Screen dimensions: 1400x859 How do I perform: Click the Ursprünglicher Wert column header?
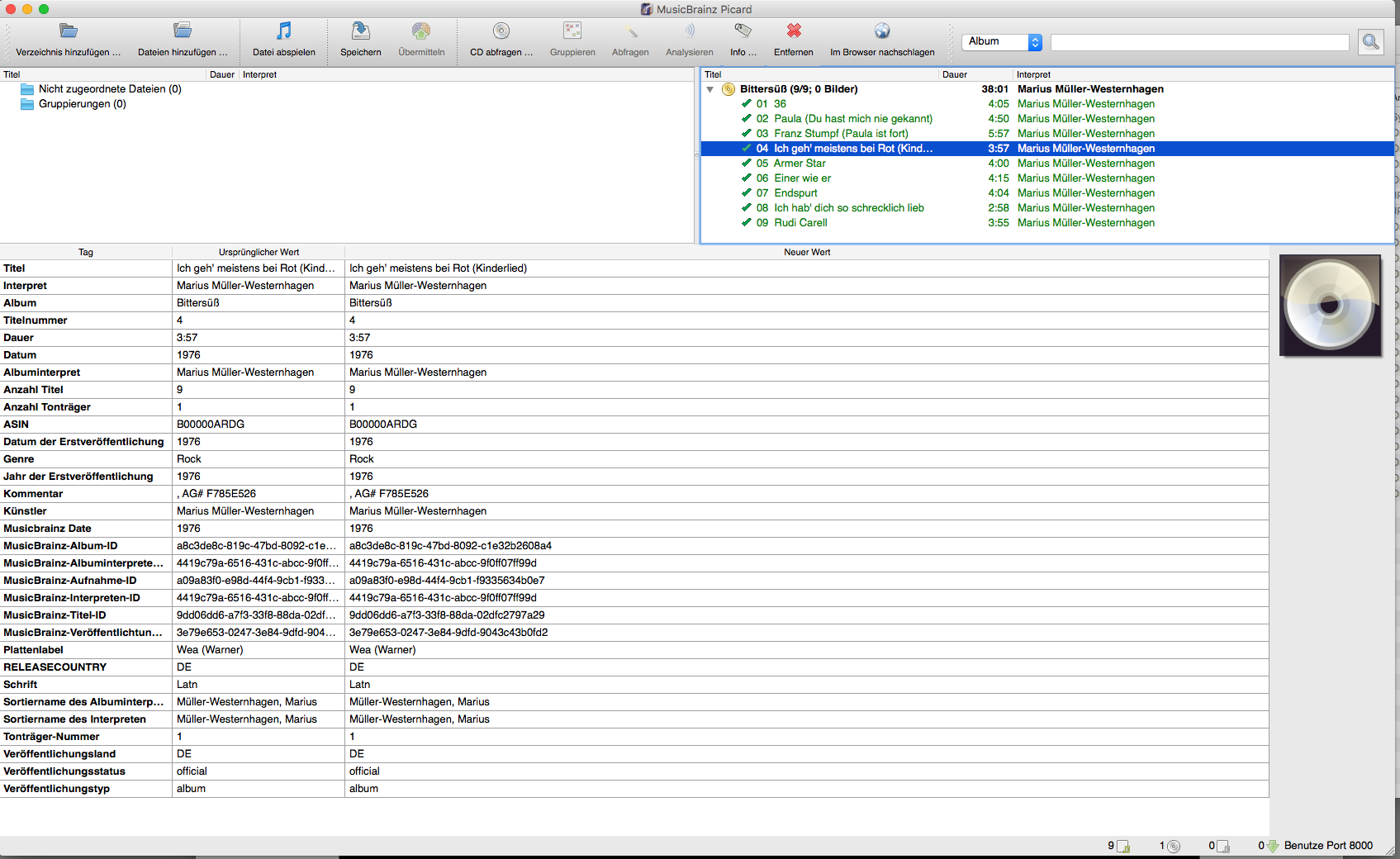(259, 252)
